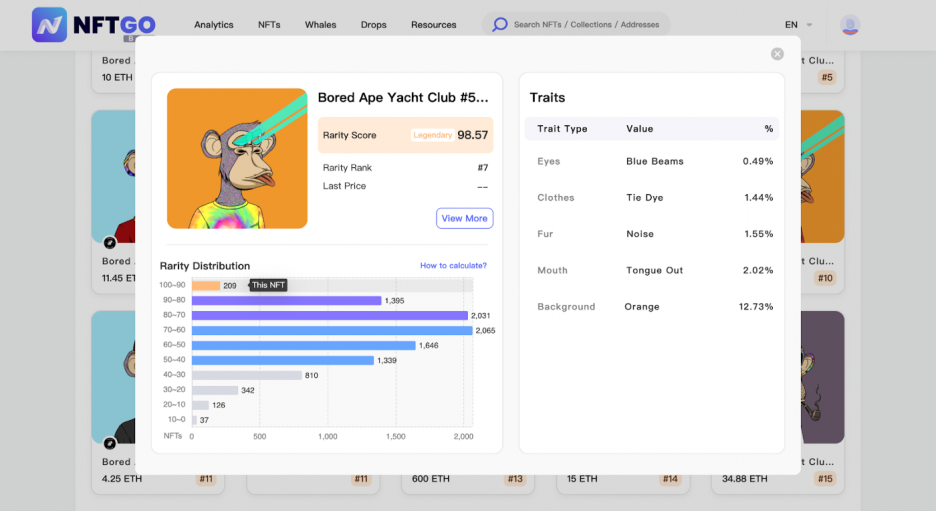Click the Noise fur trait
This screenshot has width=936, height=511.
tap(640, 234)
